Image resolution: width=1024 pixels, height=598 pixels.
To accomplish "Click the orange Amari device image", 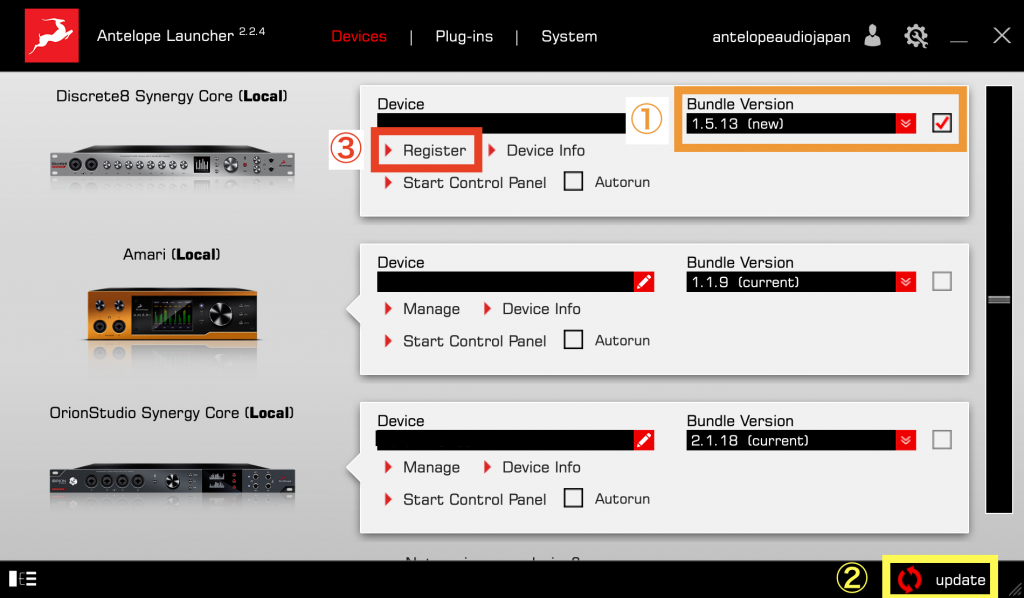I will (x=172, y=314).
